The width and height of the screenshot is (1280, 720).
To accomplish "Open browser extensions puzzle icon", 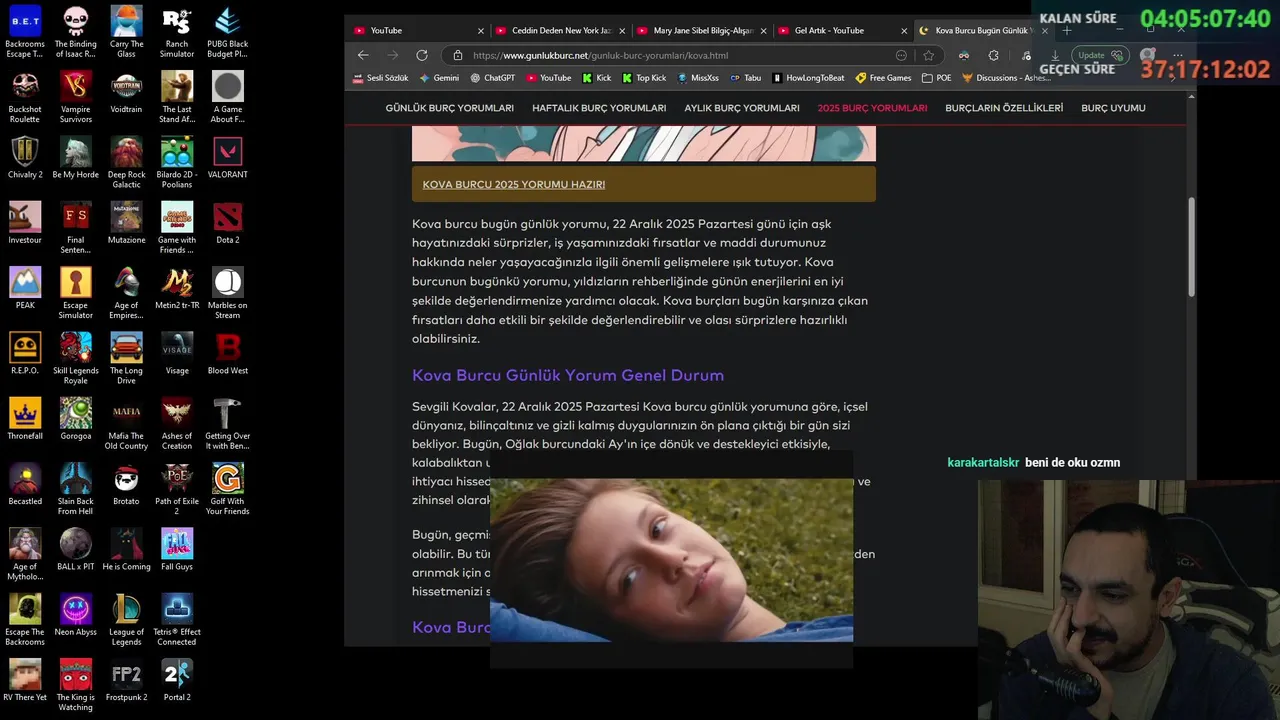I will point(993,55).
